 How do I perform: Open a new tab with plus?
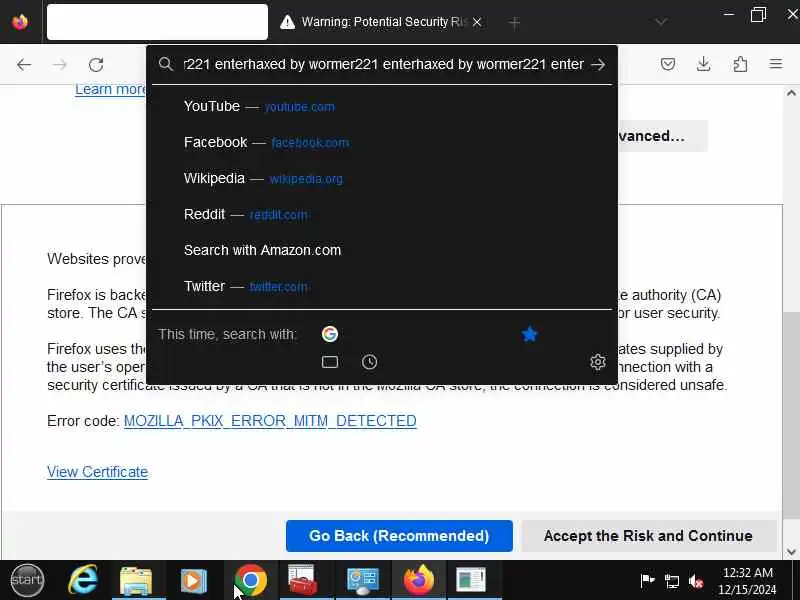point(514,22)
